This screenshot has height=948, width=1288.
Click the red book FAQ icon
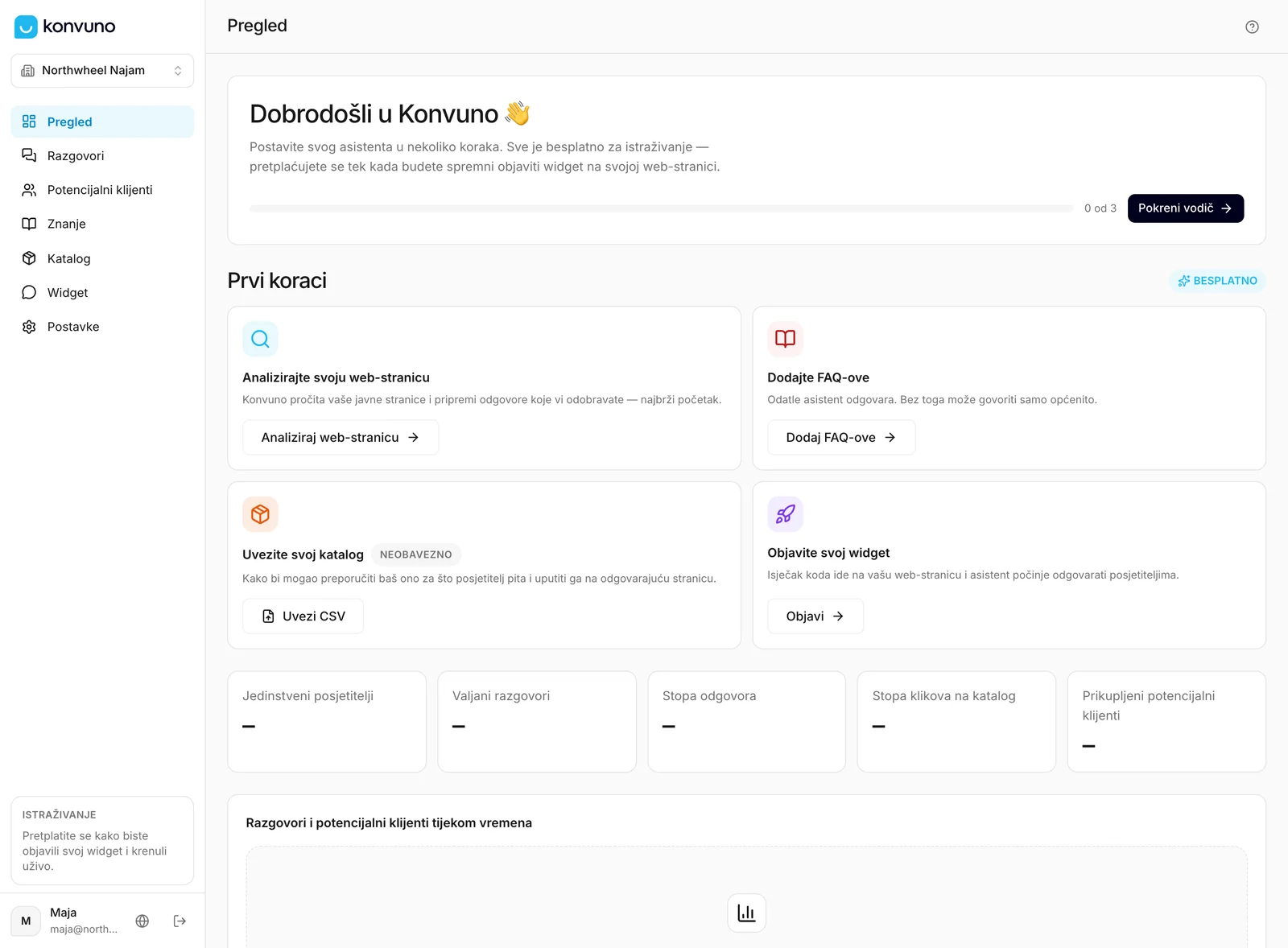(x=785, y=339)
